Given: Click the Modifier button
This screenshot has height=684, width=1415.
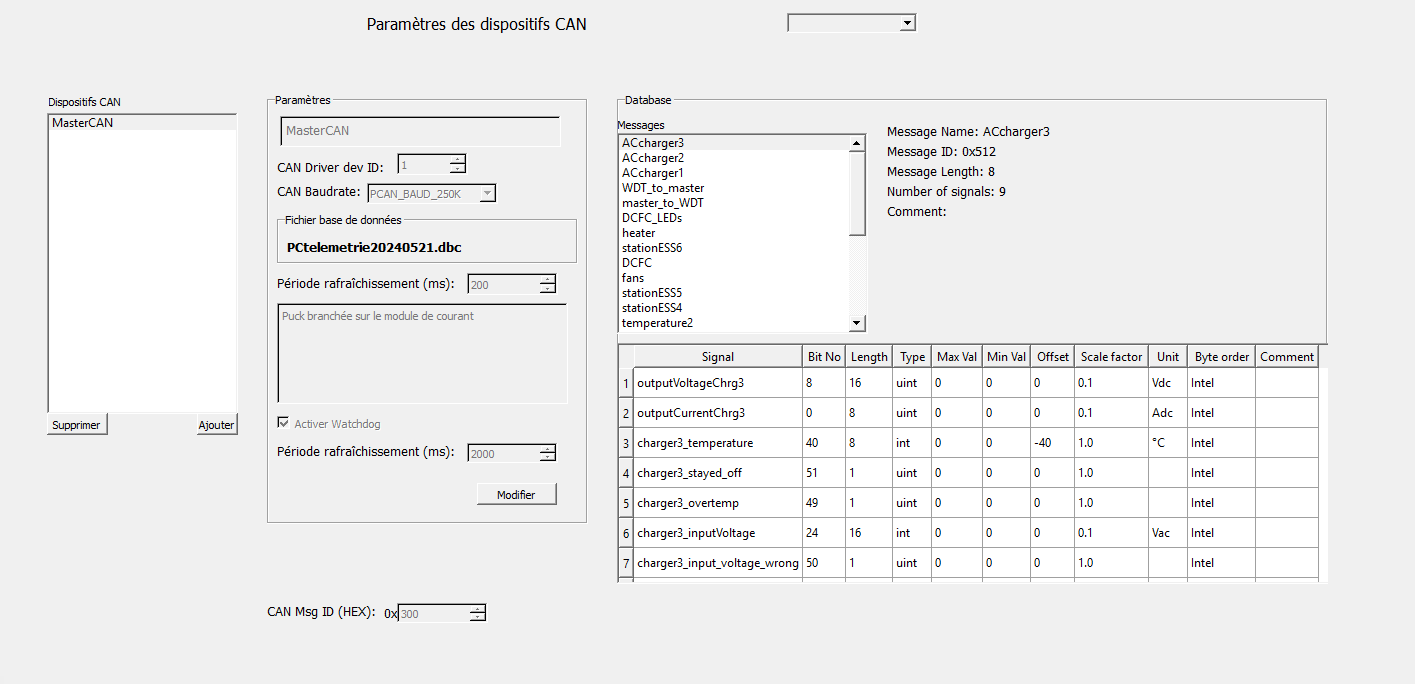Looking at the screenshot, I should coord(516,494).
